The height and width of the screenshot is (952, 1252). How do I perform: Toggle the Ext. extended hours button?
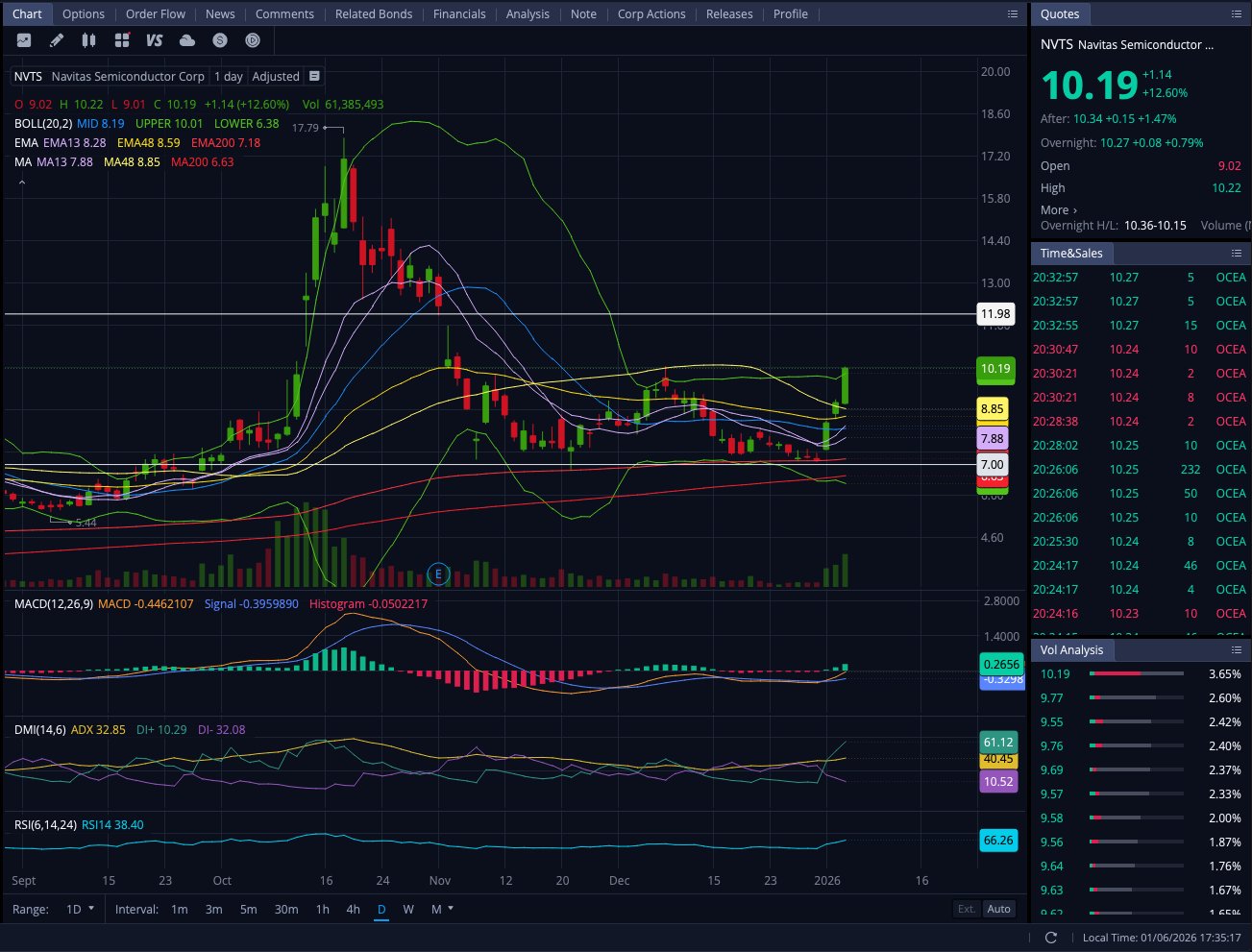(x=967, y=909)
